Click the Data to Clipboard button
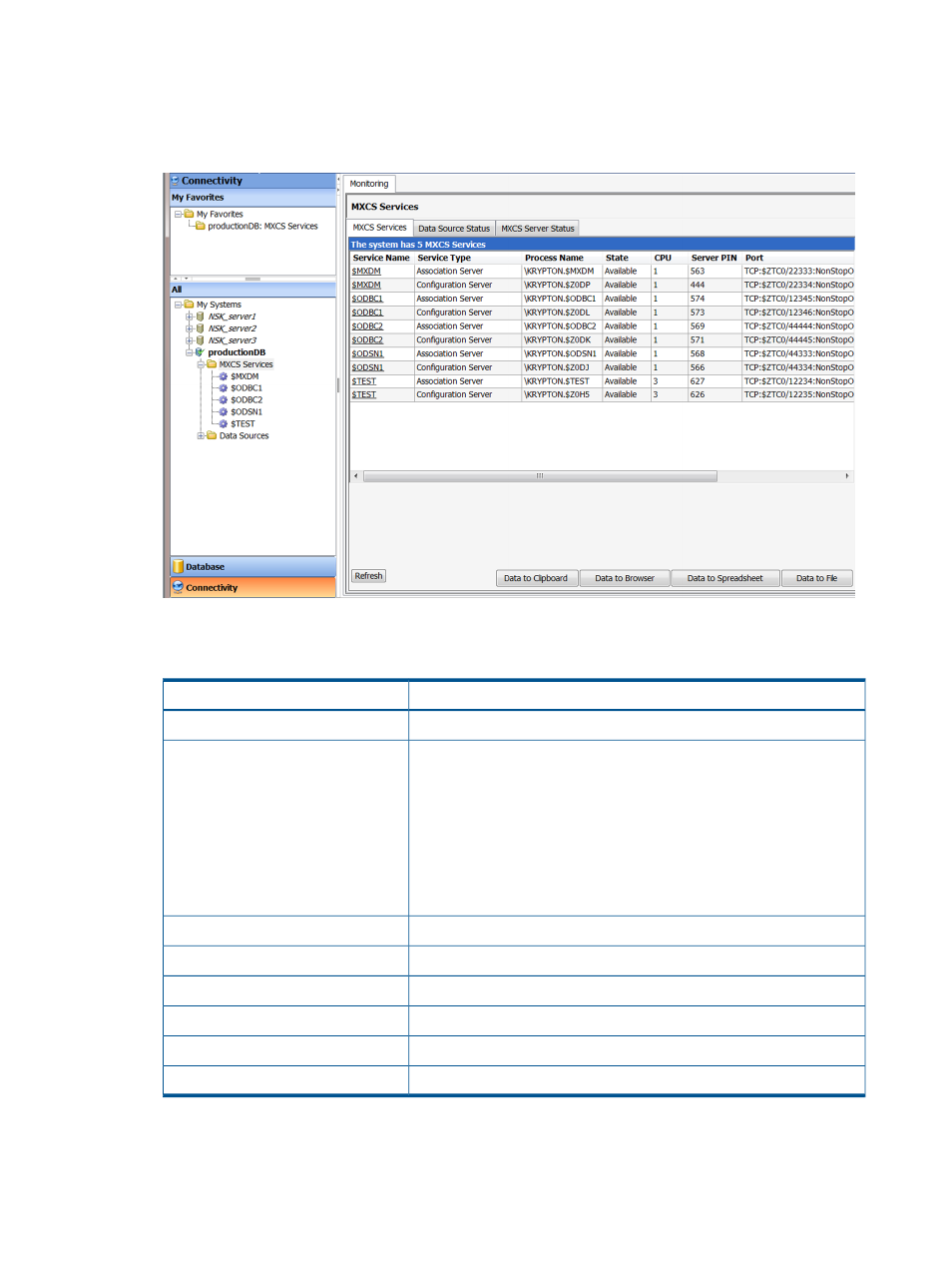Viewport: 952px width, 1268px height. pyautogui.click(x=536, y=578)
